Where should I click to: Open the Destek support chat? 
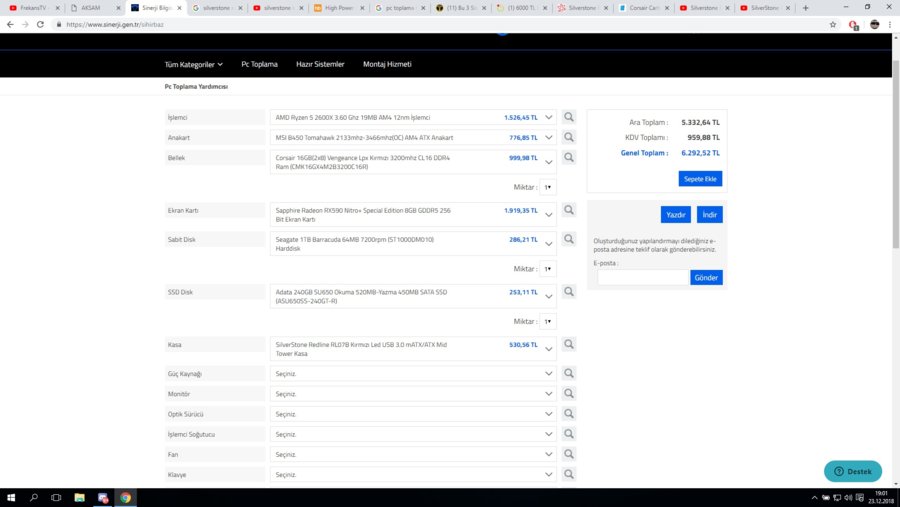[x=853, y=471]
